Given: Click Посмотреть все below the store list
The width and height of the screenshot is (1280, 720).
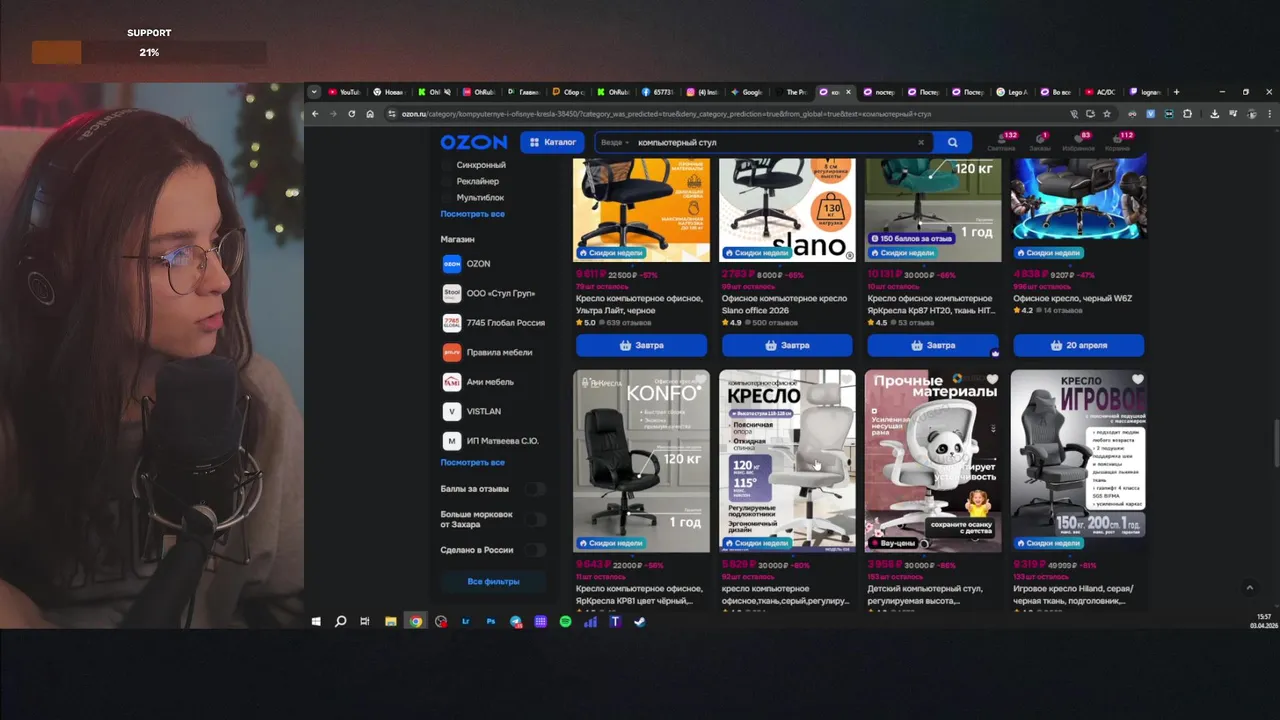Looking at the screenshot, I should pyautogui.click(x=472, y=462).
